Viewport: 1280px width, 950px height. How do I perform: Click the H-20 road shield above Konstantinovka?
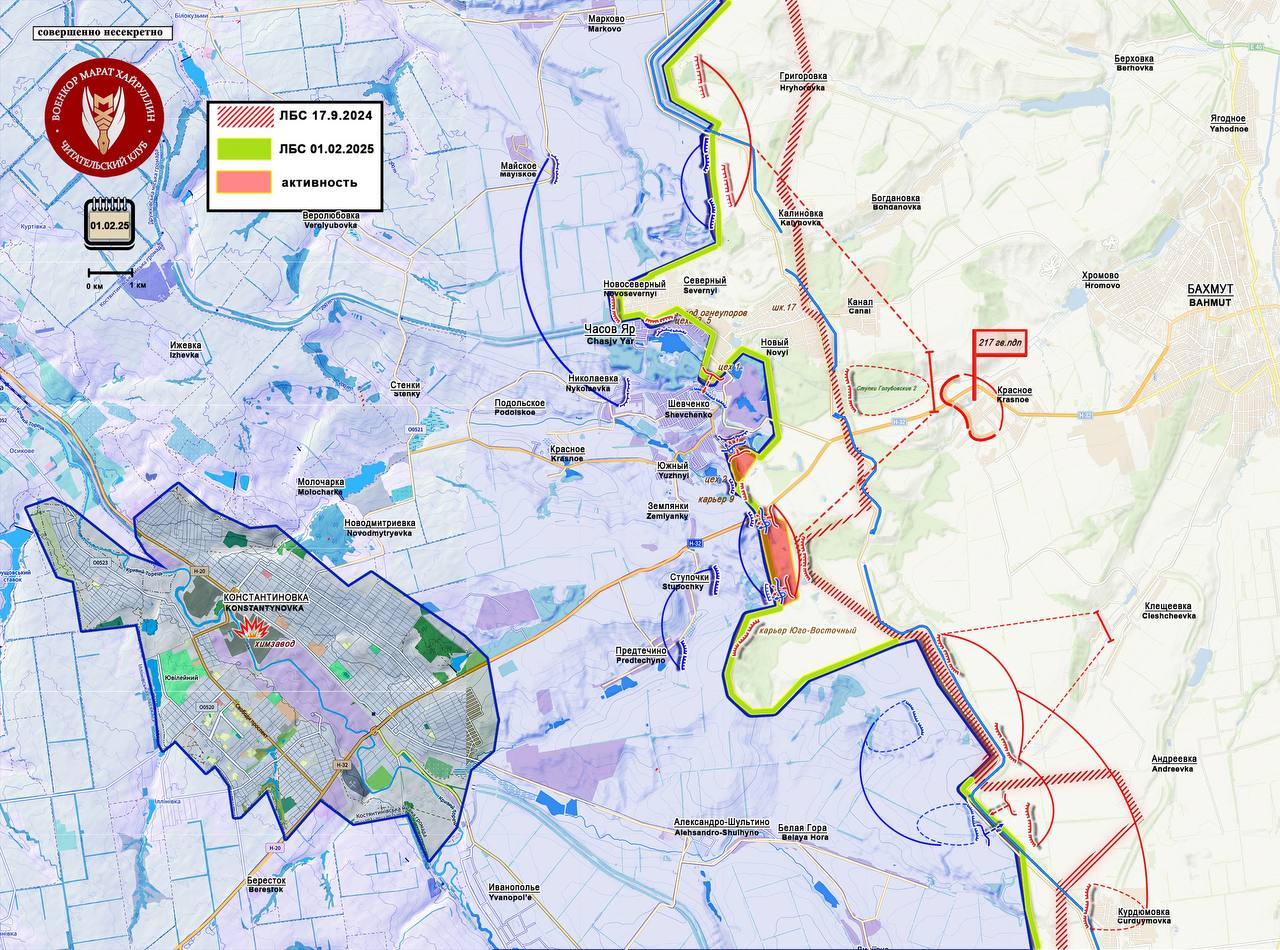[200, 571]
